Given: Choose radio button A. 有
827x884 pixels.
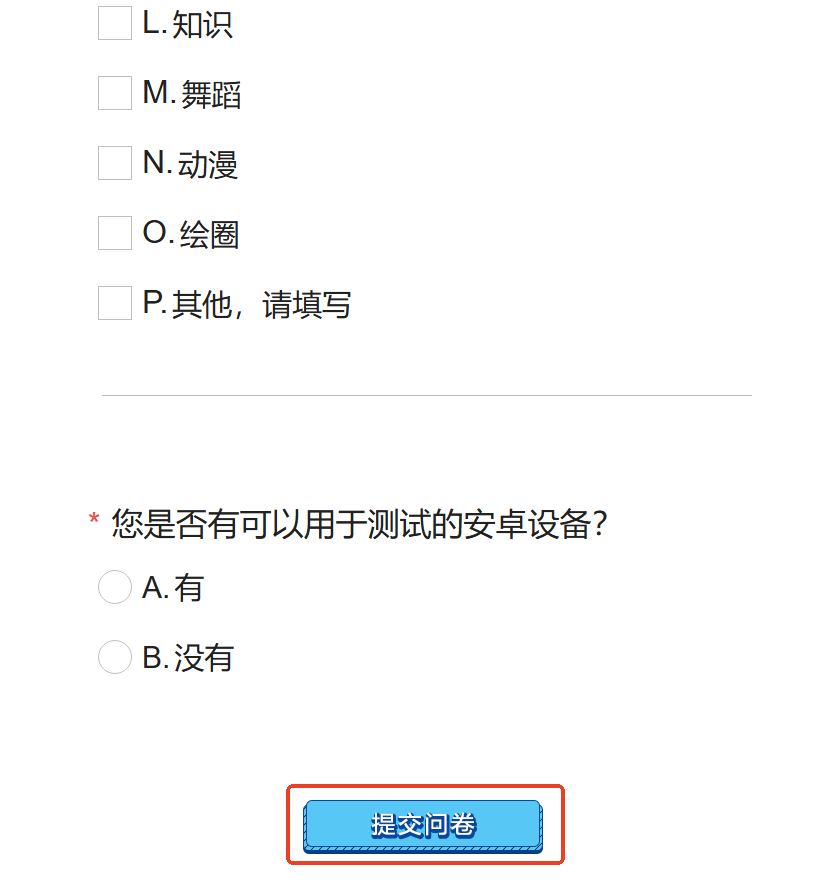Looking at the screenshot, I should point(115,587).
